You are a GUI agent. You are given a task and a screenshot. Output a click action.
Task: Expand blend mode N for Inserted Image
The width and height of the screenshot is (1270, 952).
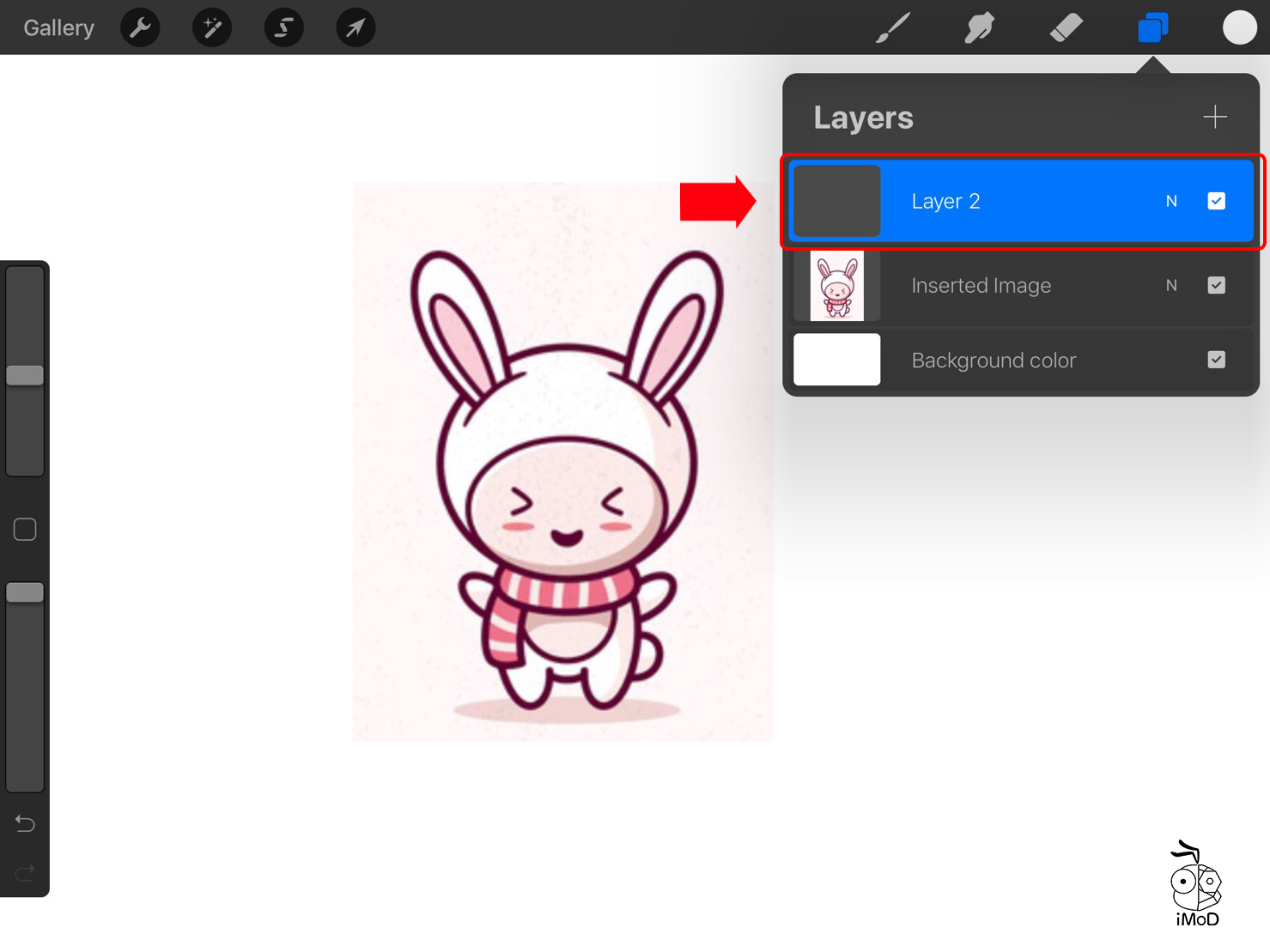coord(1171,285)
